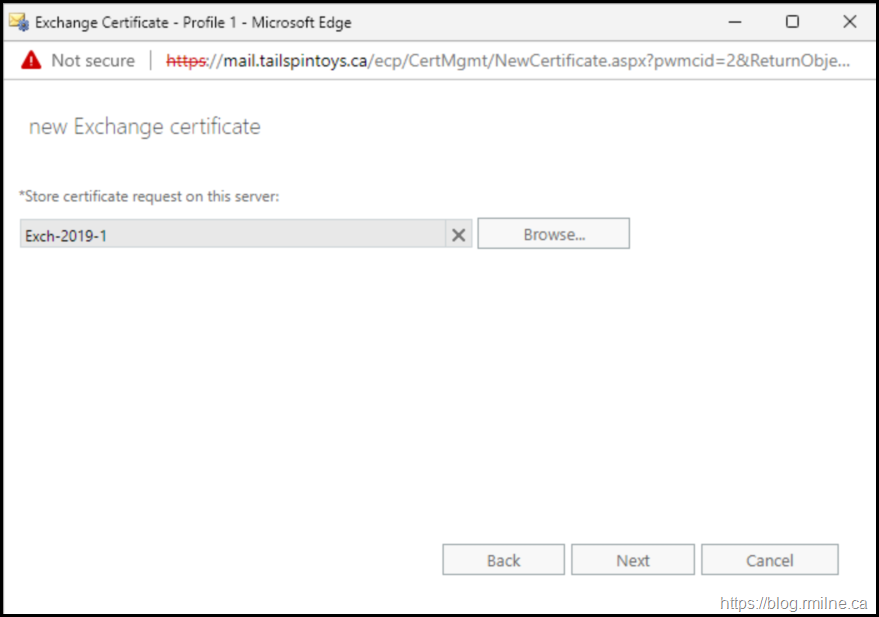Close the Exchange Certificate window
The image size is (879, 617).
[x=849, y=22]
